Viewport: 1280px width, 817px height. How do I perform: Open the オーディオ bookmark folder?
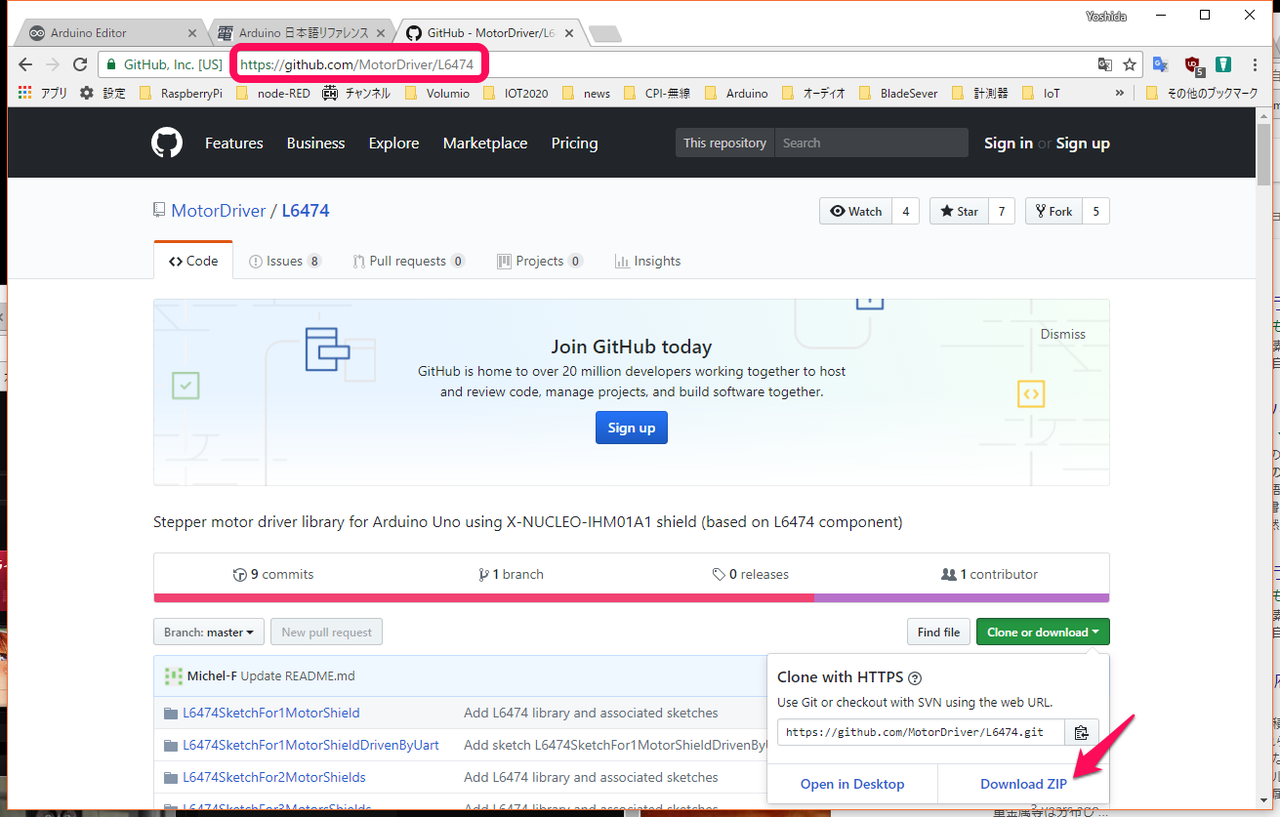click(x=813, y=93)
